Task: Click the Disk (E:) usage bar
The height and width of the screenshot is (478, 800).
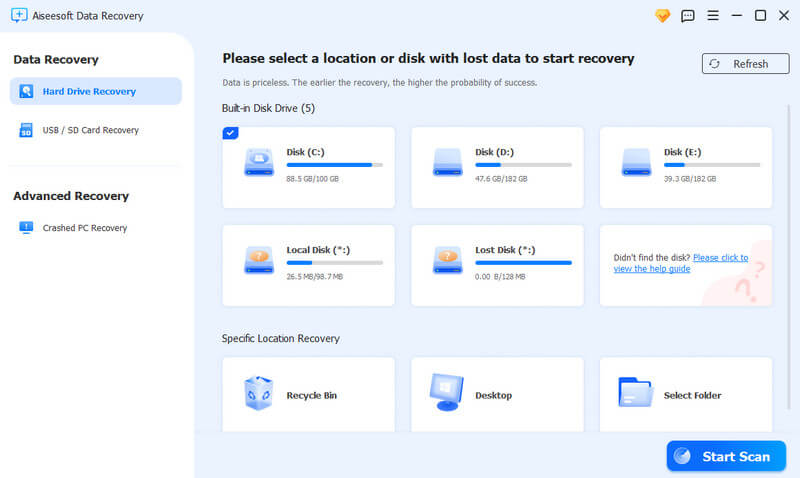Action: (712, 165)
